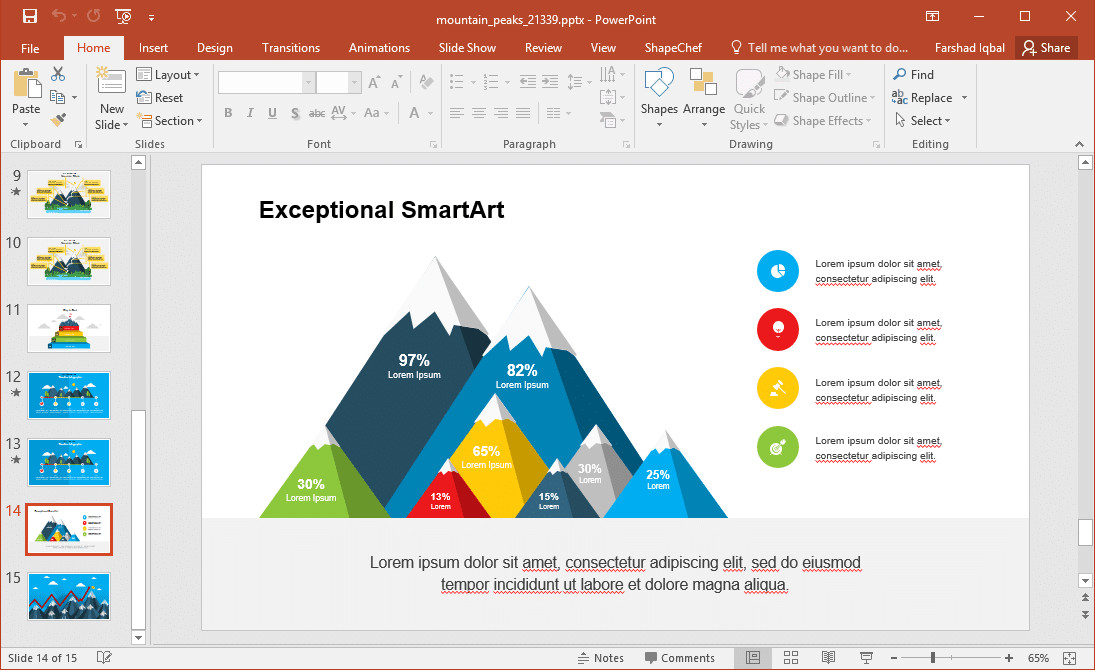Open the Comments pane
Screen dimensions: 1095x670
(681, 657)
